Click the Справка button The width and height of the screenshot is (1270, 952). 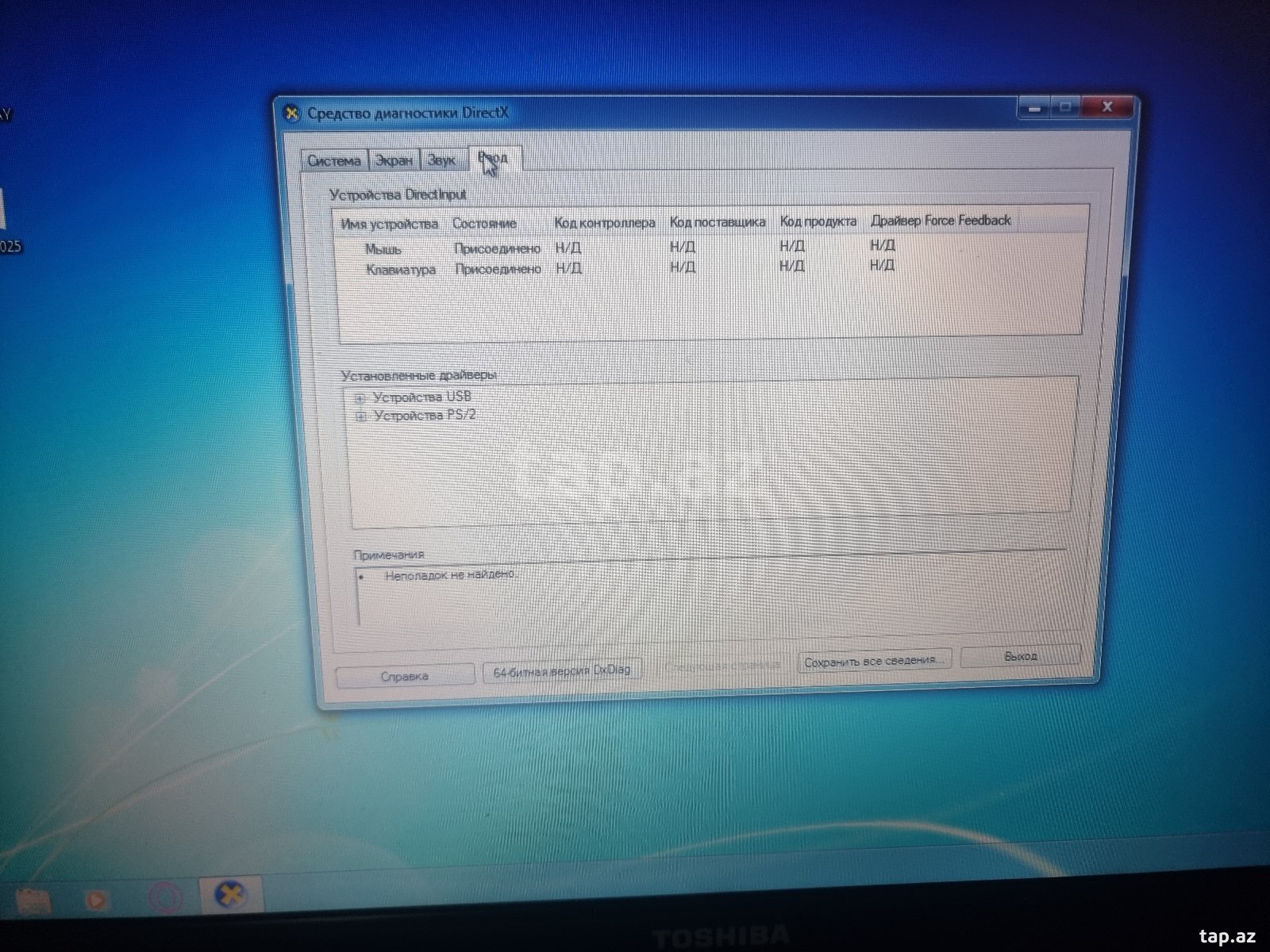pos(405,676)
